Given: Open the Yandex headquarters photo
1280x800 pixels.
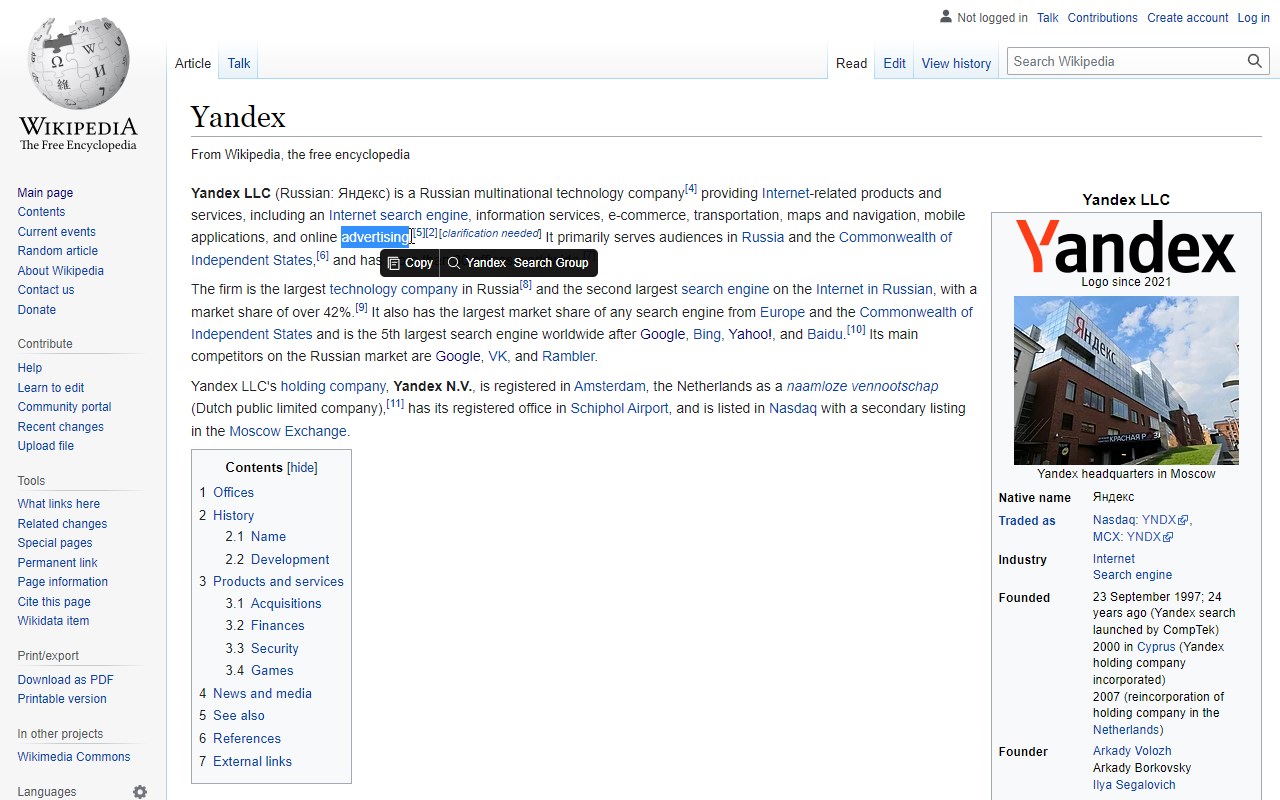Looking at the screenshot, I should (1126, 380).
